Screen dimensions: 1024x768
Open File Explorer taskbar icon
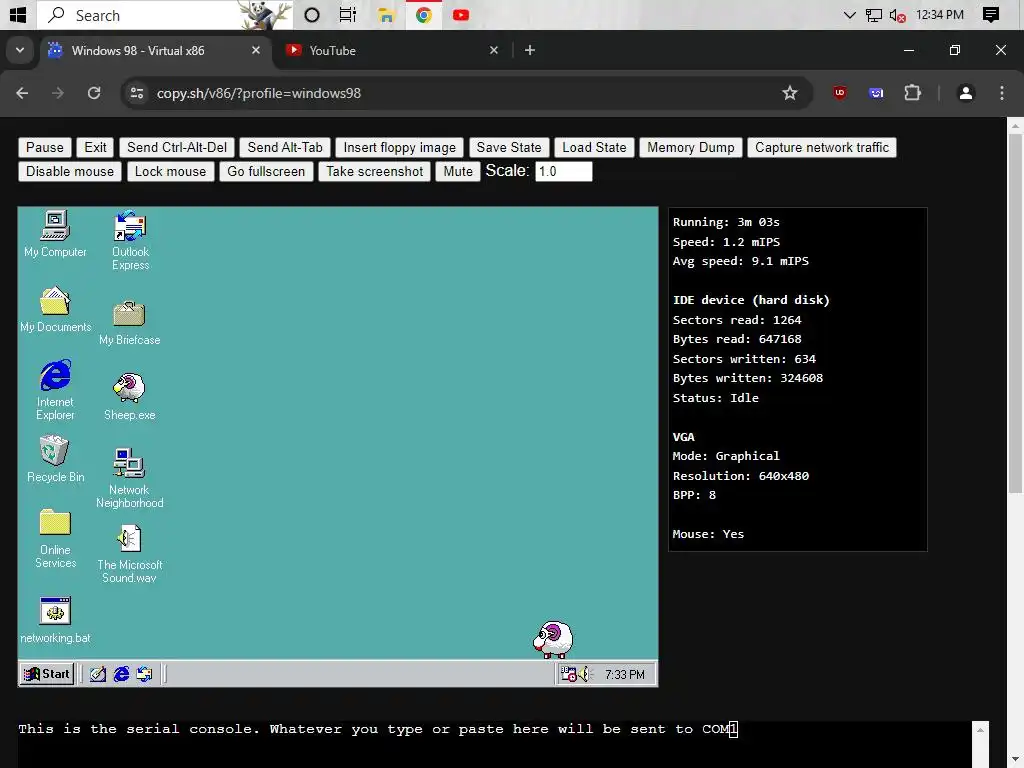[386, 15]
